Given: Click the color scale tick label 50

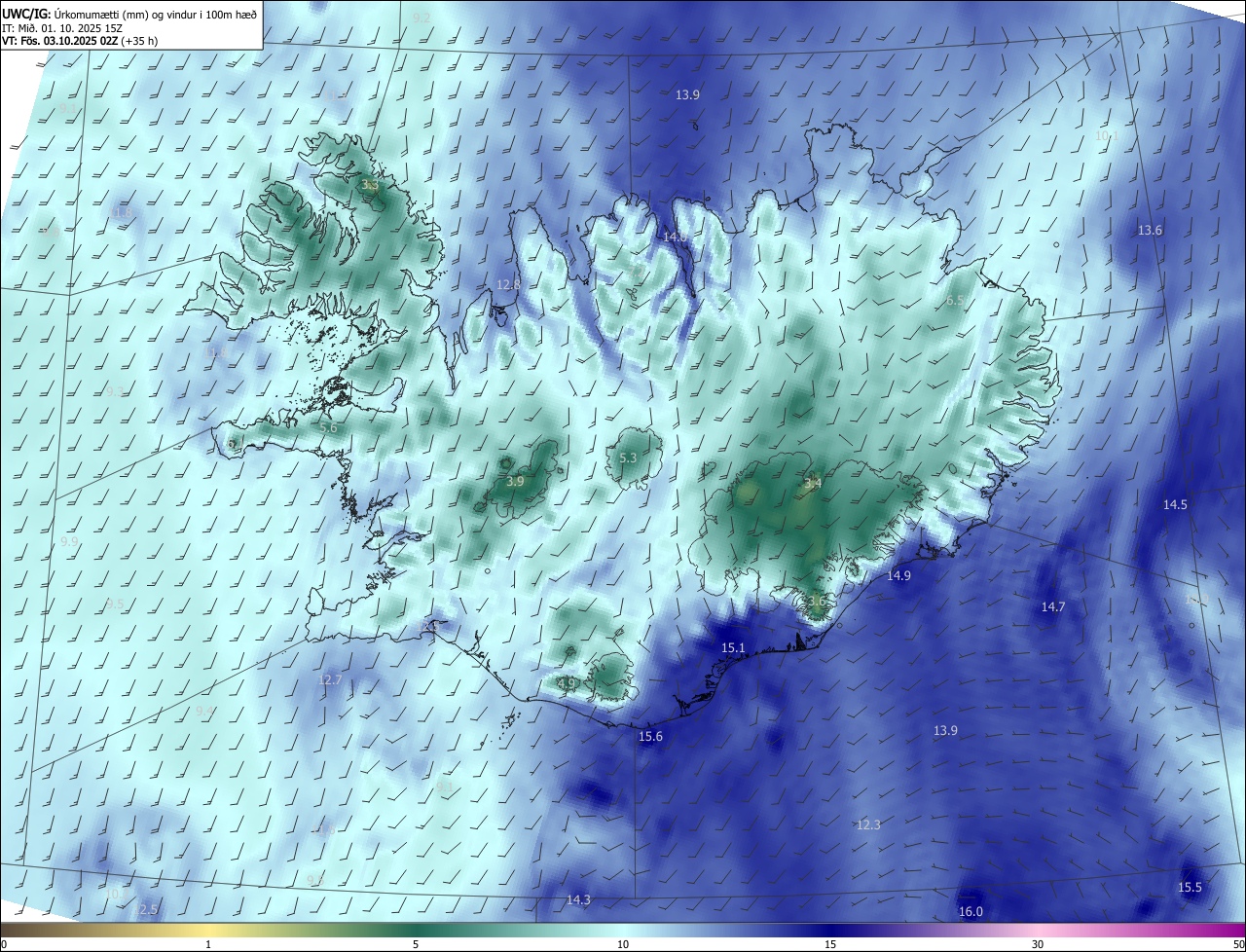Looking at the screenshot, I should click(x=1238, y=944).
